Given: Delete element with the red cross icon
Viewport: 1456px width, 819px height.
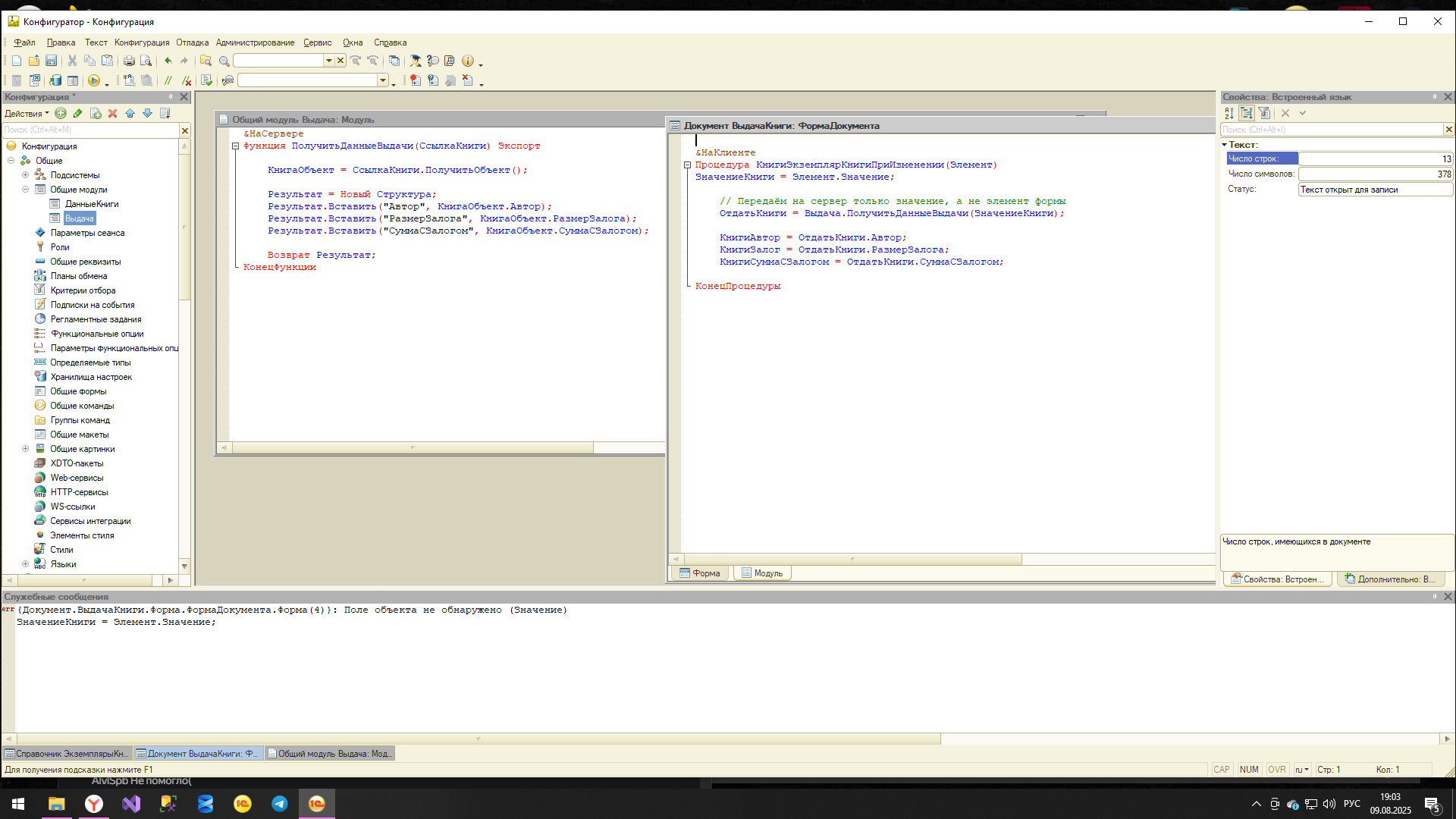Looking at the screenshot, I should point(112,114).
